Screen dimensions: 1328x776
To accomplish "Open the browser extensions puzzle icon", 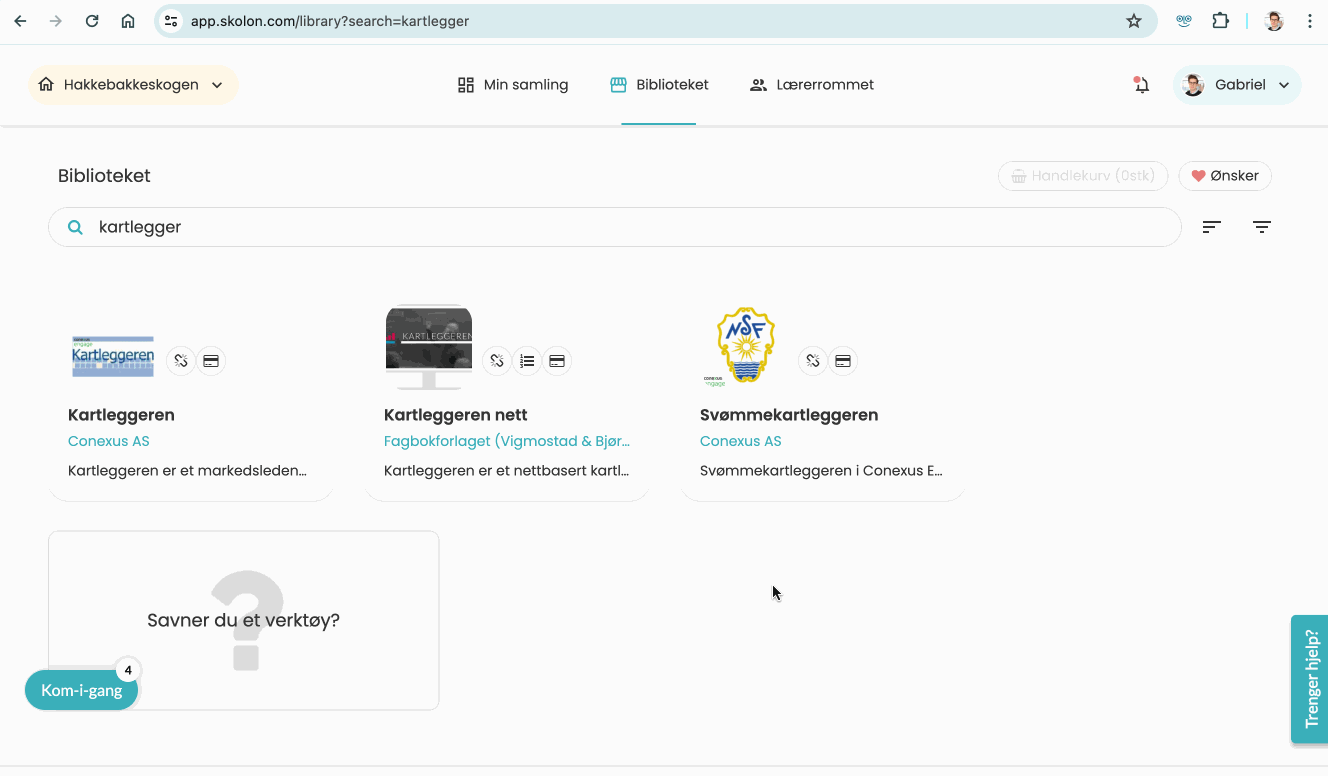I will [1220, 21].
